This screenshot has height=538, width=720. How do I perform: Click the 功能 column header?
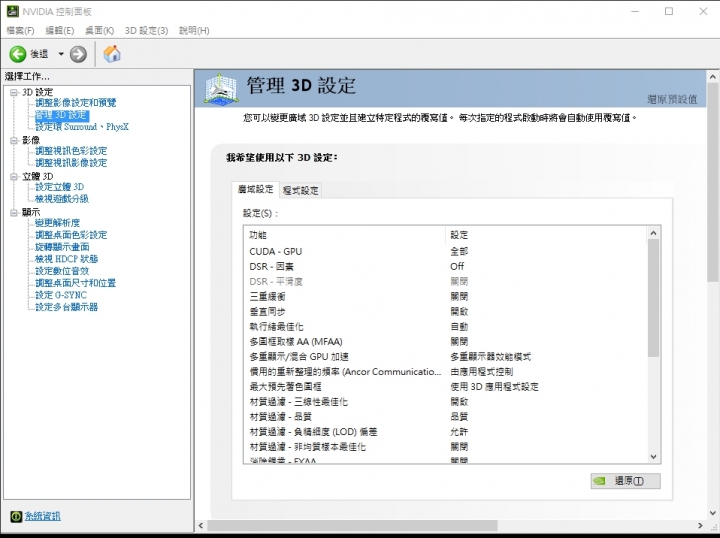point(344,235)
